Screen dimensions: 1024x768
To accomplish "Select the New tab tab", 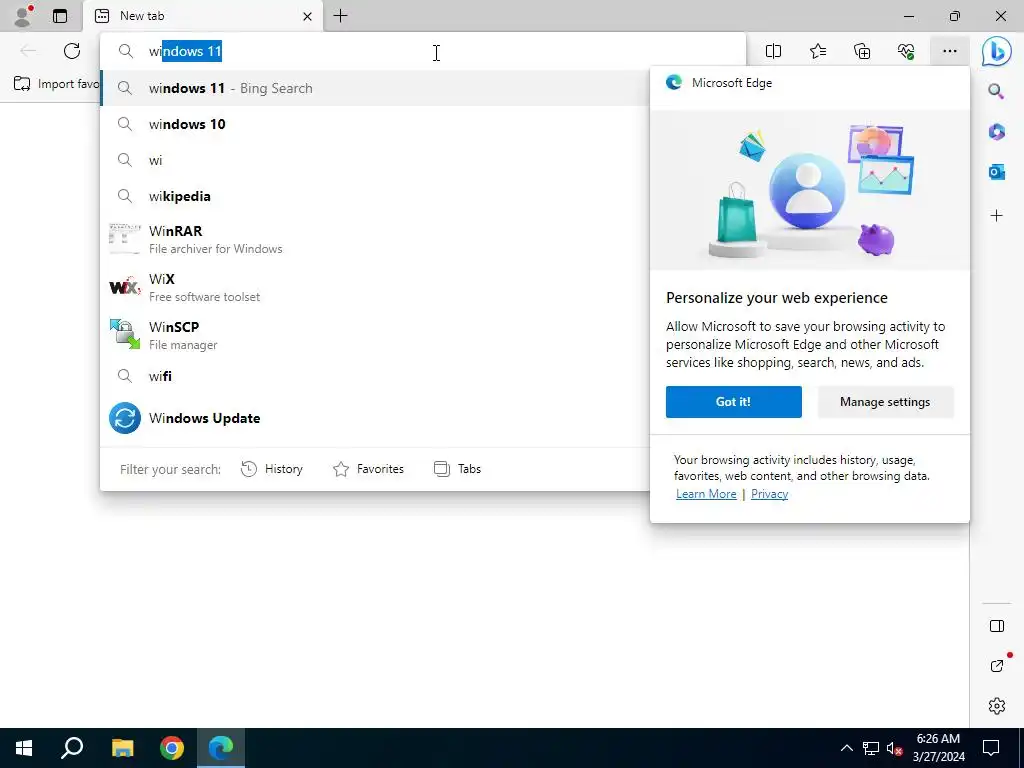I will [x=203, y=16].
